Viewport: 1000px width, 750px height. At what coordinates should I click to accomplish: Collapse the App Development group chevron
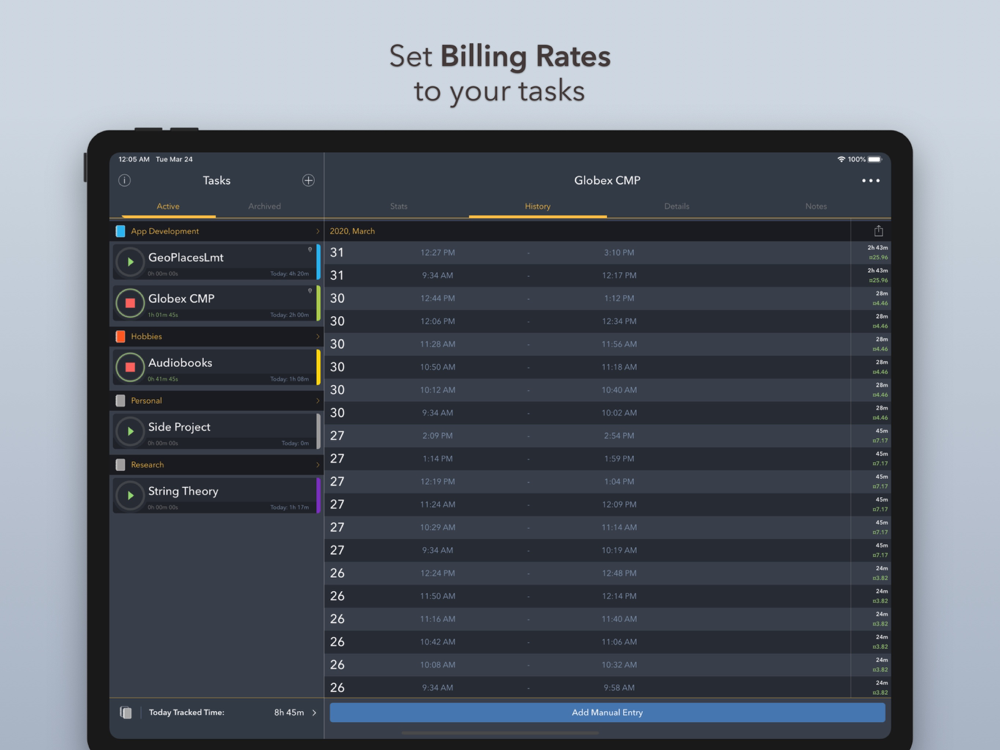coord(318,231)
